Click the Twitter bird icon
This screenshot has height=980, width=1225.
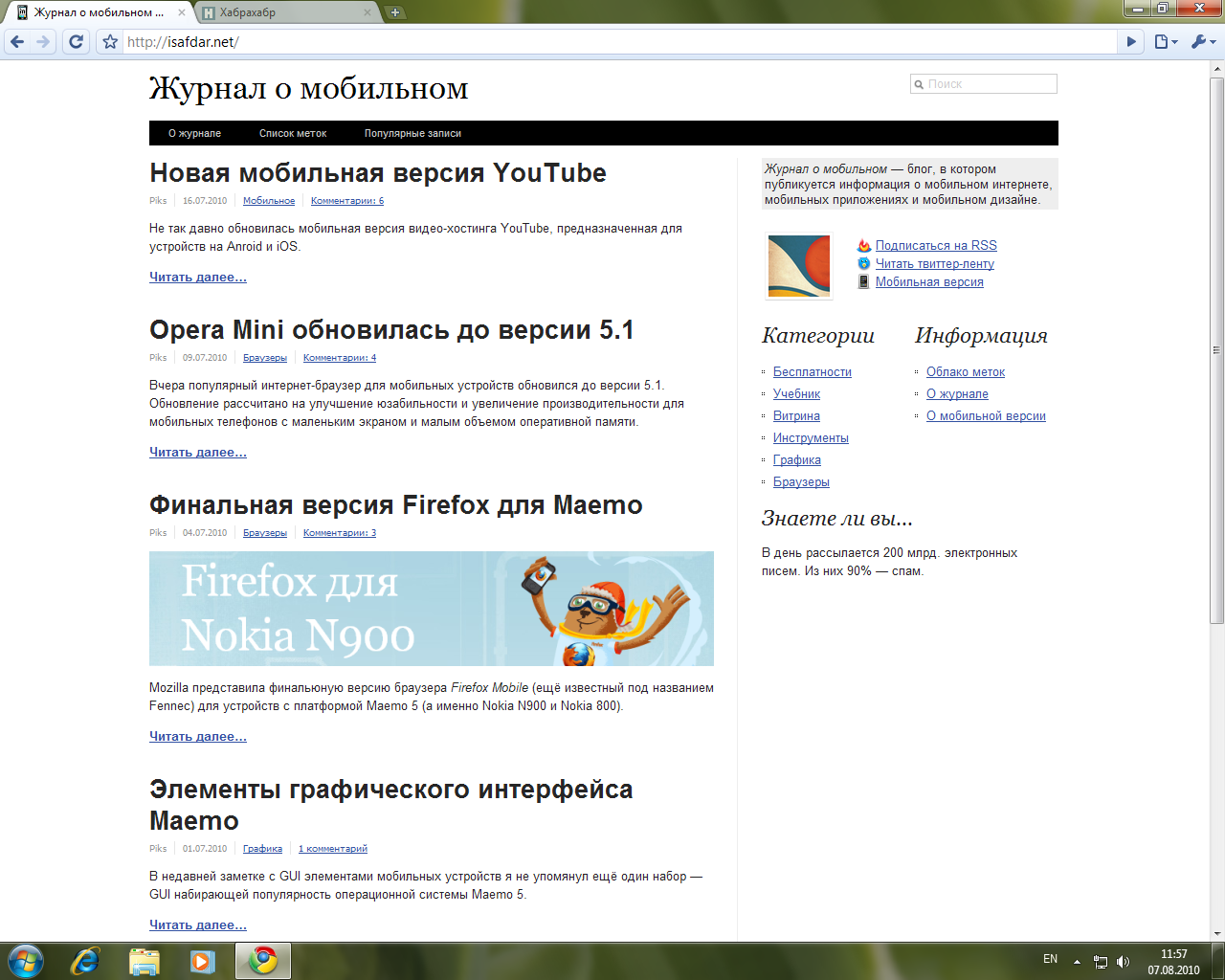(x=864, y=264)
